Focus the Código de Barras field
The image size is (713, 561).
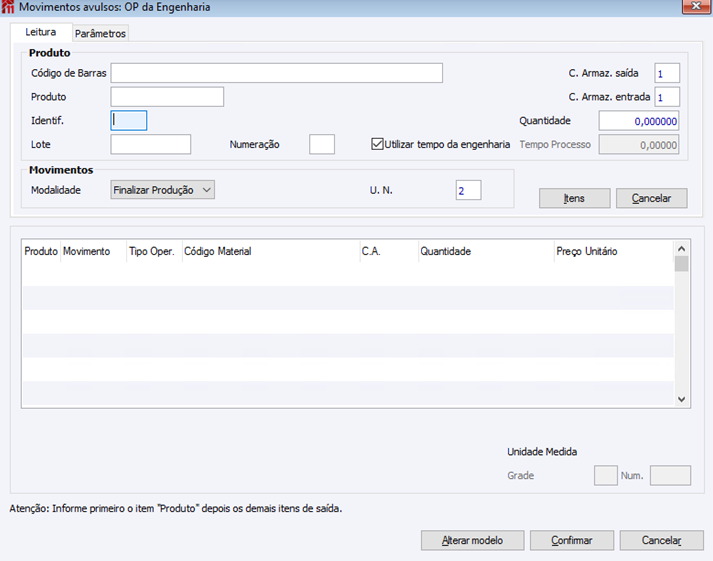tap(276, 73)
